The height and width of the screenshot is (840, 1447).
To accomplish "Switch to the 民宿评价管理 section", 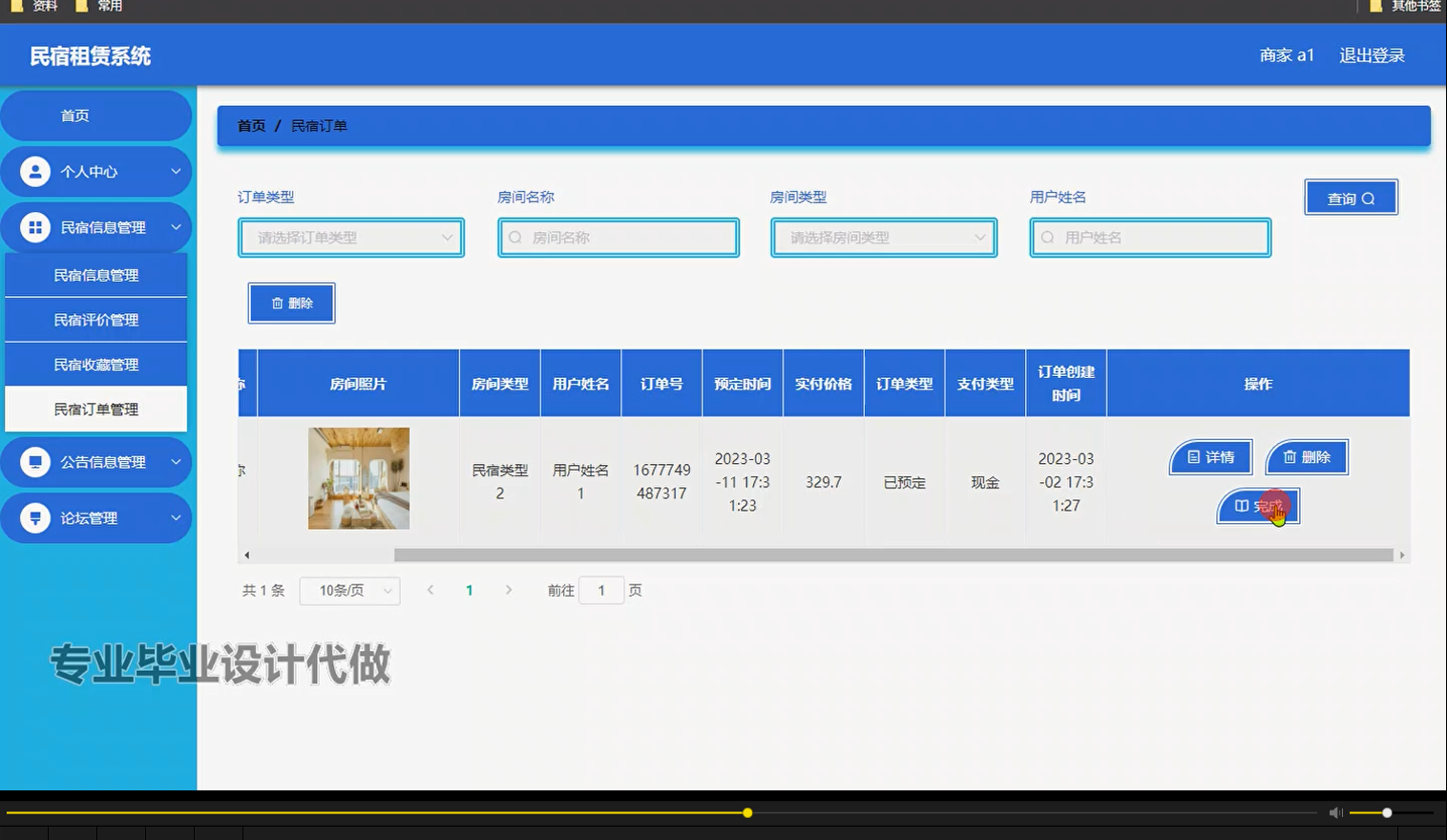I will click(95, 319).
